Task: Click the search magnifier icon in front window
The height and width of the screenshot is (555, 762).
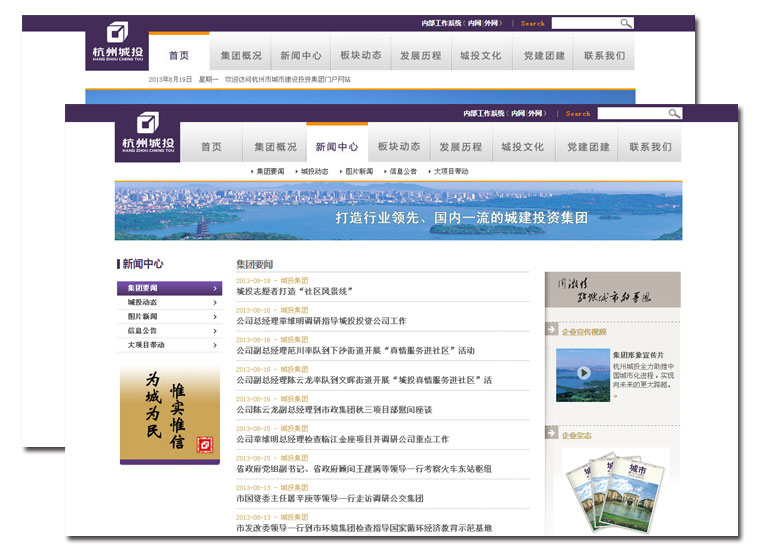Action: tap(674, 114)
